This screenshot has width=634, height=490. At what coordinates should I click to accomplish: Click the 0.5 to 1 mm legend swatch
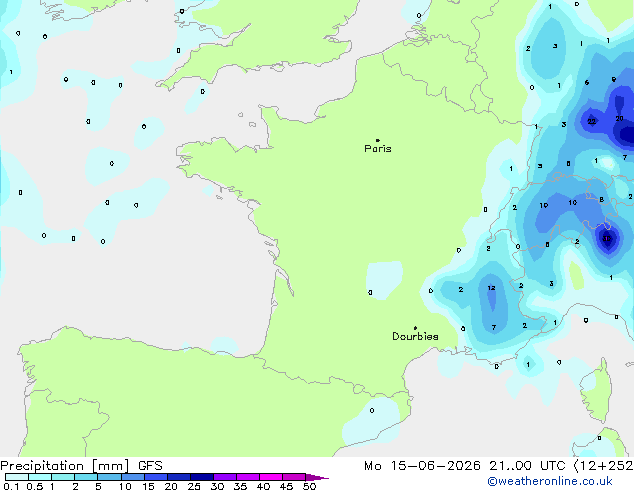[40, 477]
